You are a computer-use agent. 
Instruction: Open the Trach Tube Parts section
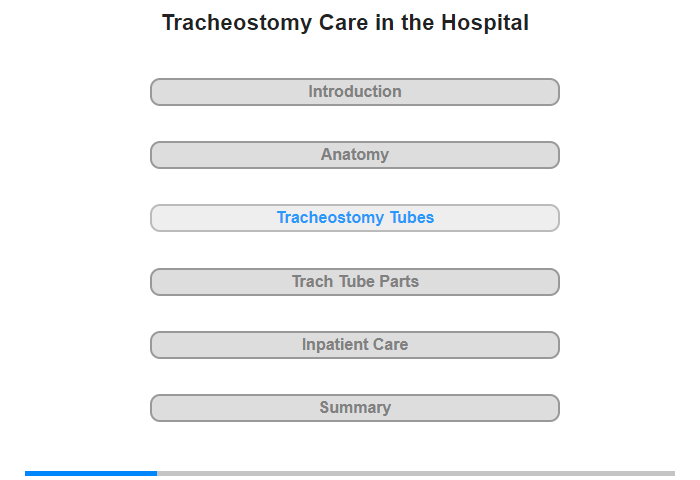pos(355,282)
